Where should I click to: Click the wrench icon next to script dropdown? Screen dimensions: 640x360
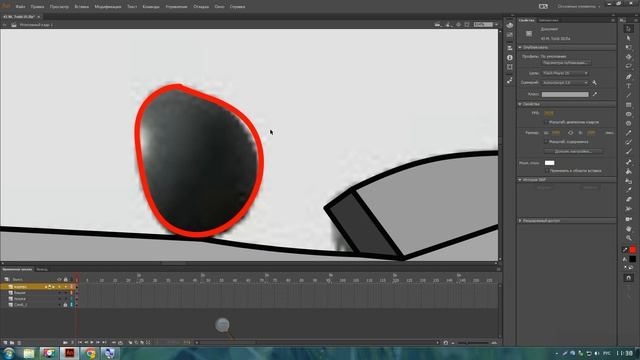pyautogui.click(x=595, y=83)
